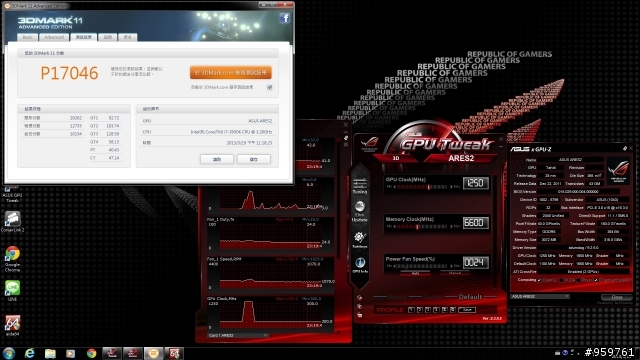Image resolution: width=640 pixels, height=360 pixels.
Task: Toggle CUDA checkbox in GPU-Z
Action: 561,280
